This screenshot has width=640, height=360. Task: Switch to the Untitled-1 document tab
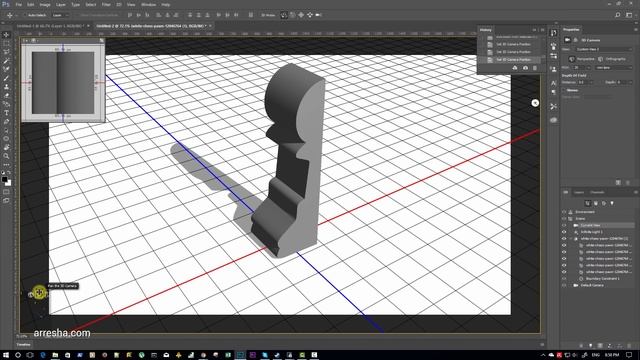click(50, 26)
